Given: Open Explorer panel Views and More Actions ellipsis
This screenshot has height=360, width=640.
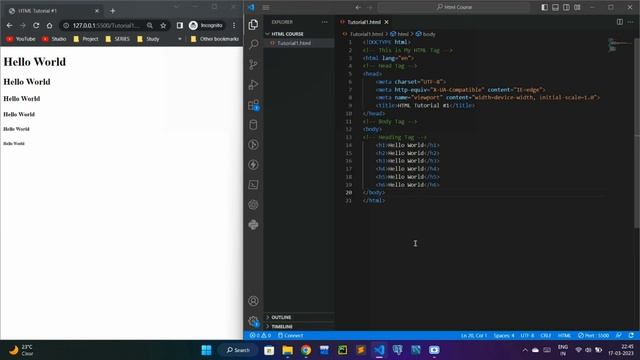Looking at the screenshot, I should 324,22.
